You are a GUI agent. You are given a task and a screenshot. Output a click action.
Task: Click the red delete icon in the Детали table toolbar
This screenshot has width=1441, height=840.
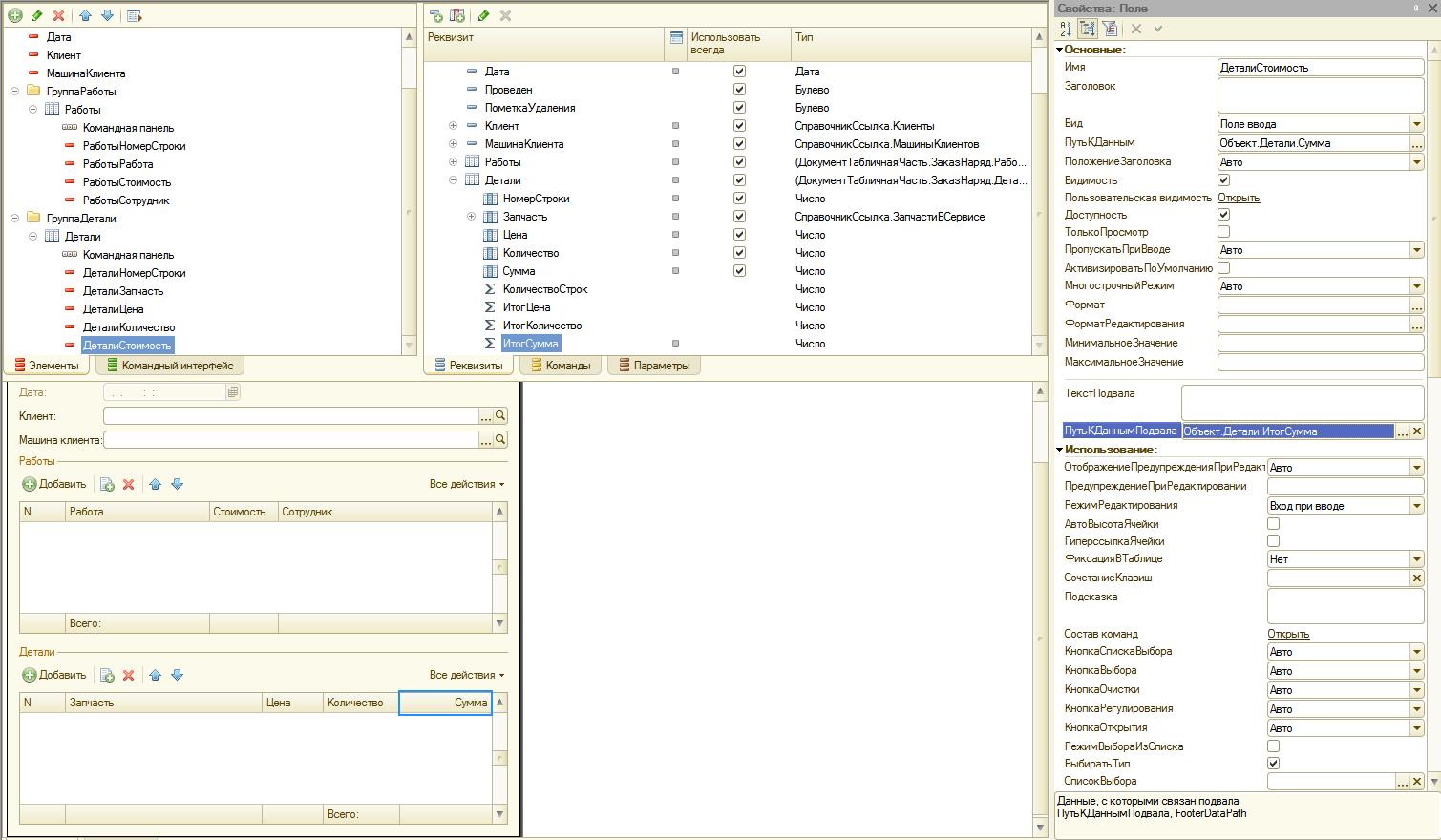tap(129, 675)
